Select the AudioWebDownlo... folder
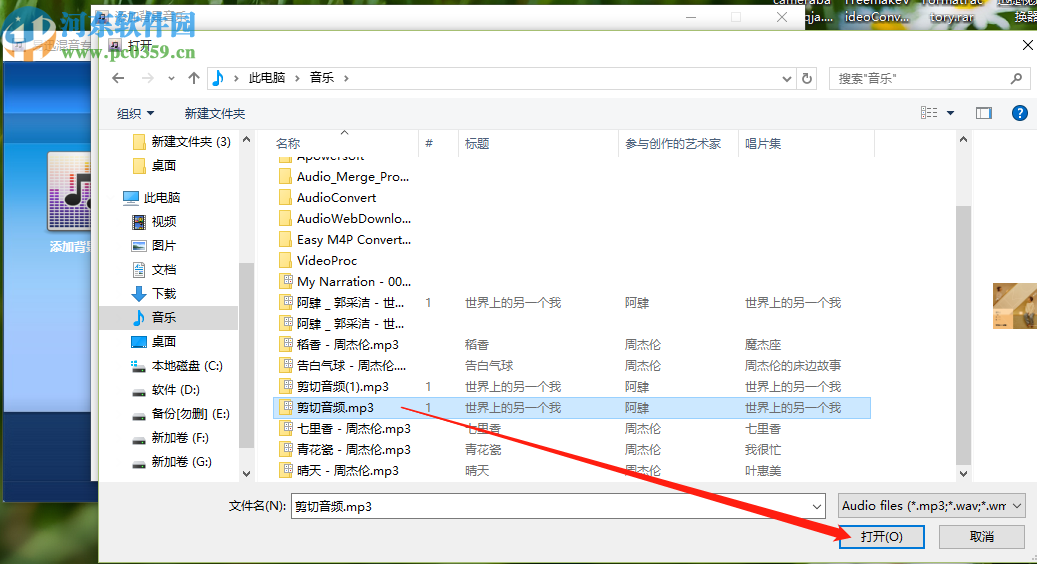This screenshot has width=1037, height=564. click(345, 219)
